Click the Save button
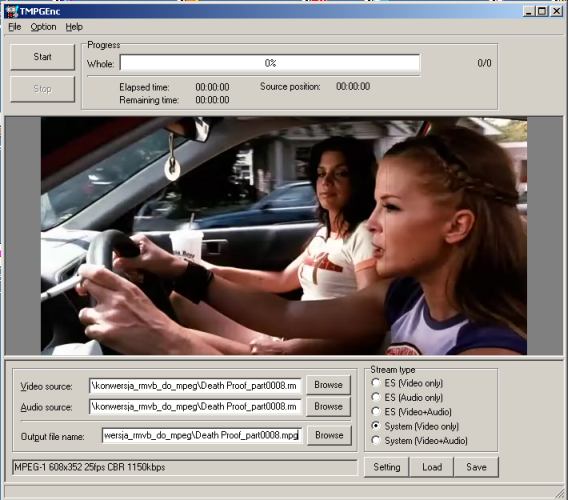The width and height of the screenshot is (568, 500). [x=476, y=467]
